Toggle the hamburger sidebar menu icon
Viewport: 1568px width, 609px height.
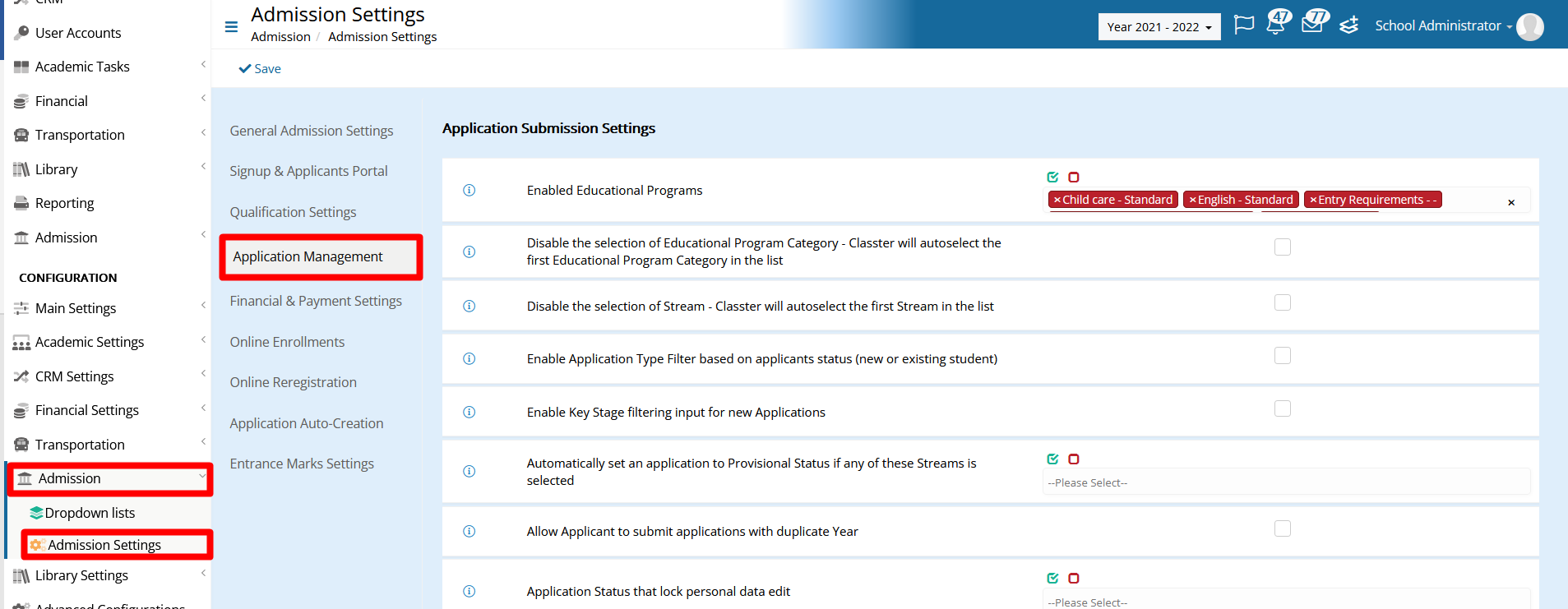pyautogui.click(x=231, y=27)
